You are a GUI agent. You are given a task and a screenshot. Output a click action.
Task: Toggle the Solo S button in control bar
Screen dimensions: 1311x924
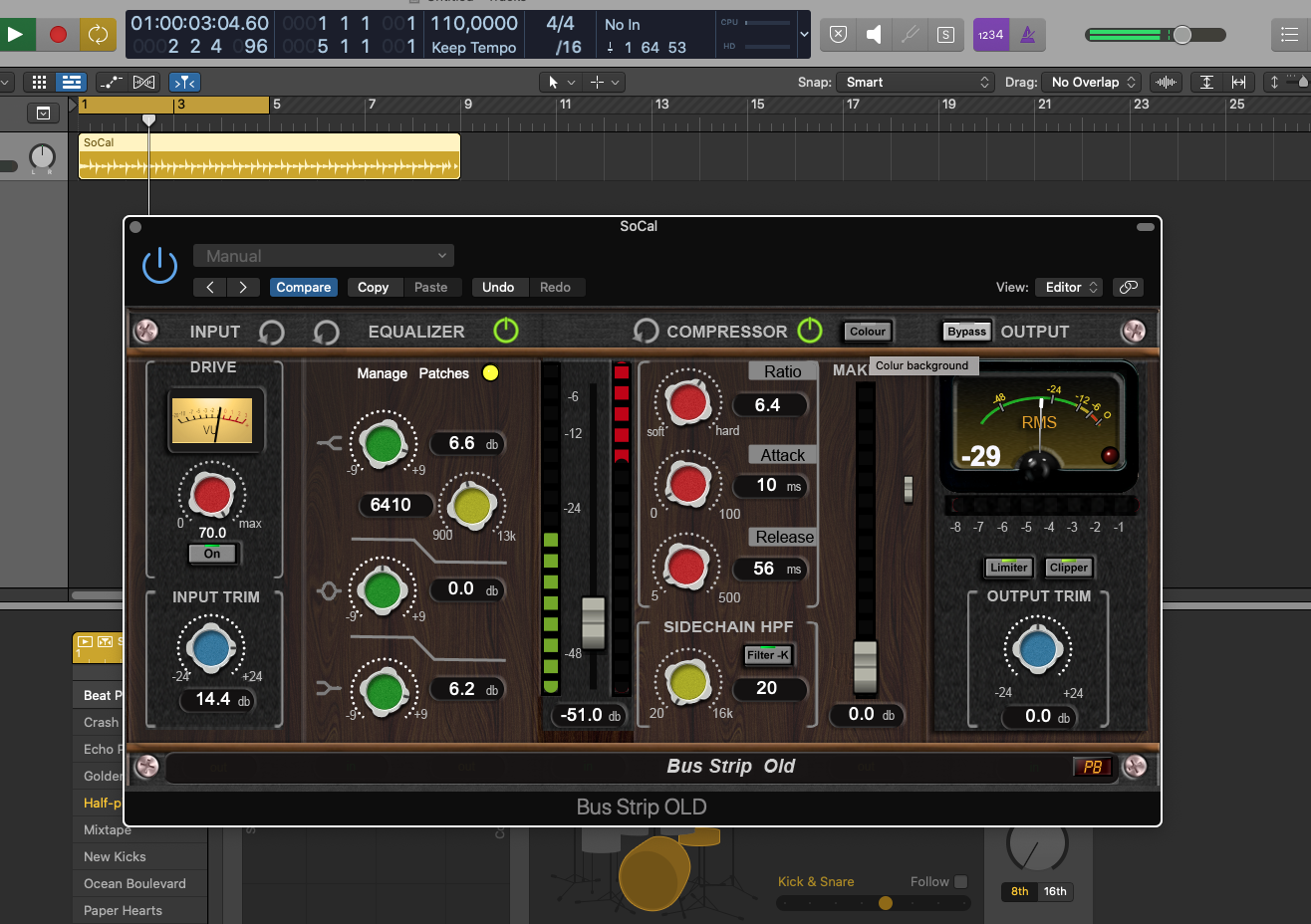point(945,35)
